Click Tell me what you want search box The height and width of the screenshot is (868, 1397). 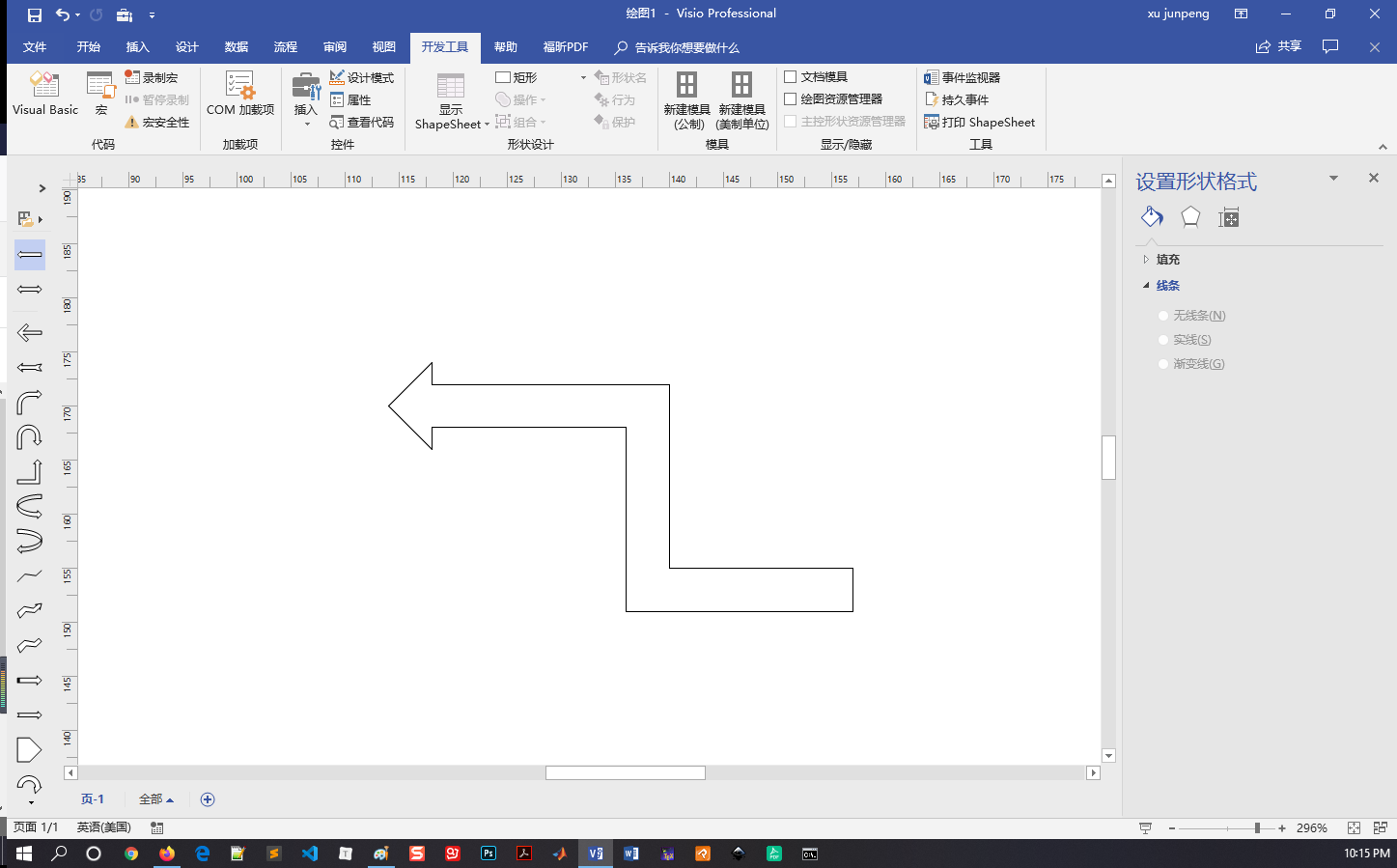point(678,47)
